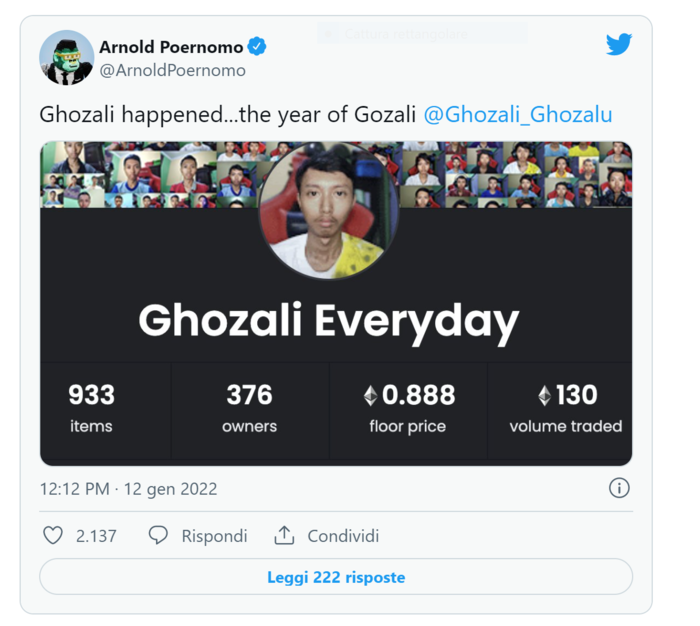
Task: Click the share upload icon
Action: [x=284, y=536]
